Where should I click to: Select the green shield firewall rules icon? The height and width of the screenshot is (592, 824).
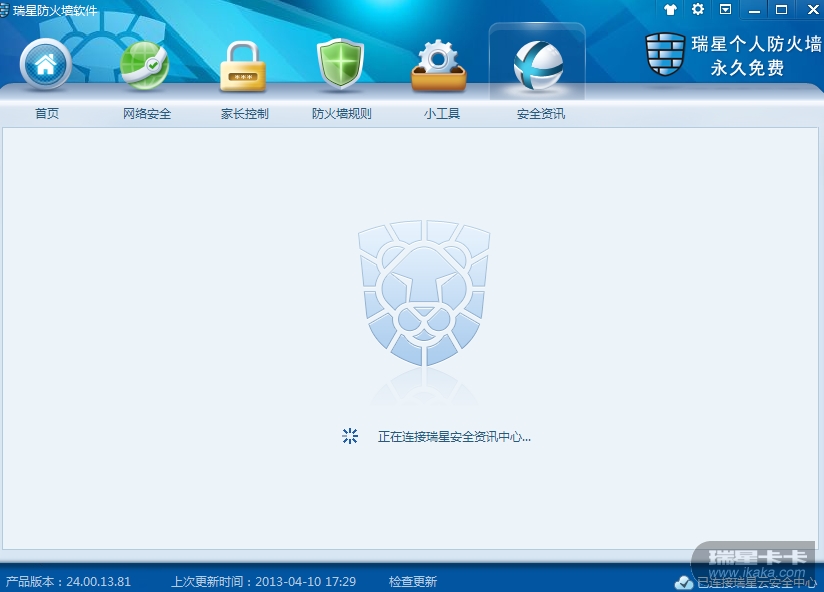341,64
